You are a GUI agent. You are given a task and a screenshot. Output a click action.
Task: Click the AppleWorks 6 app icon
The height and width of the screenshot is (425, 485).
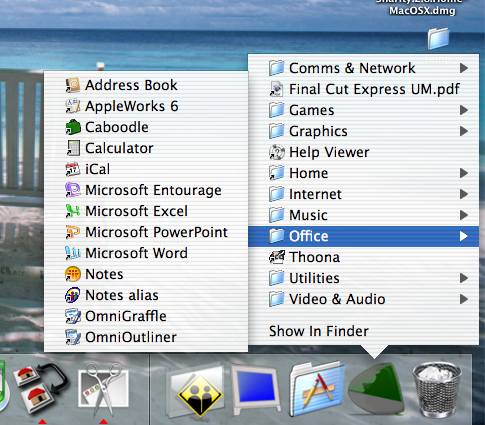point(73,106)
